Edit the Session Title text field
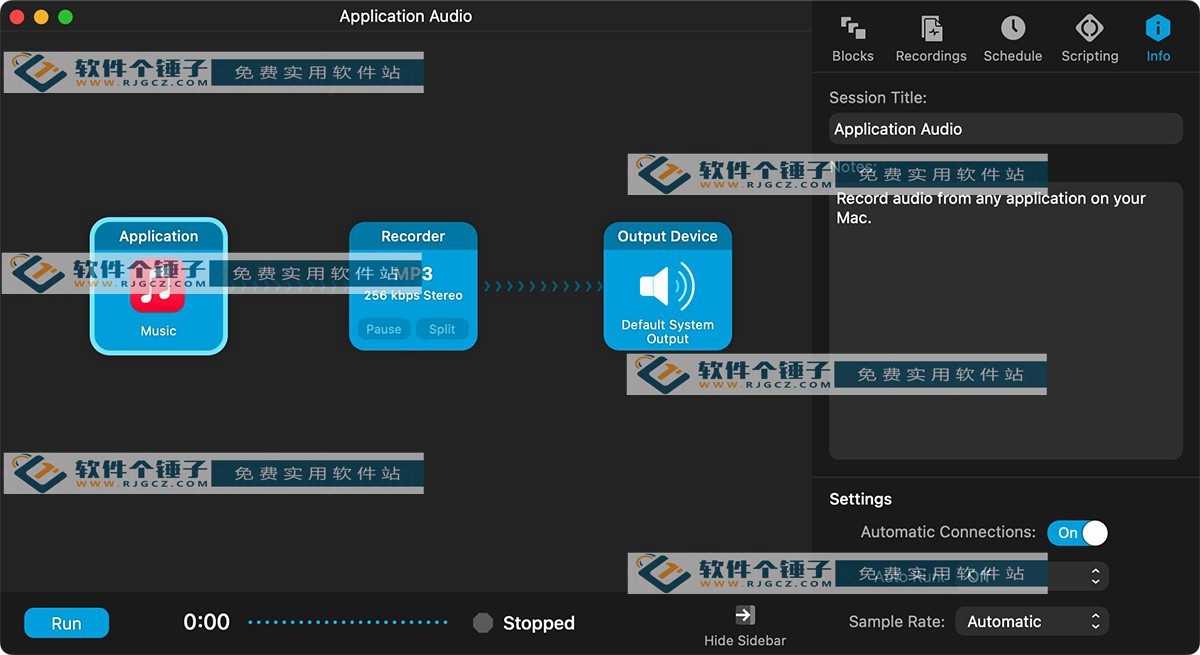Viewport: 1200px width, 655px height. 1005,129
